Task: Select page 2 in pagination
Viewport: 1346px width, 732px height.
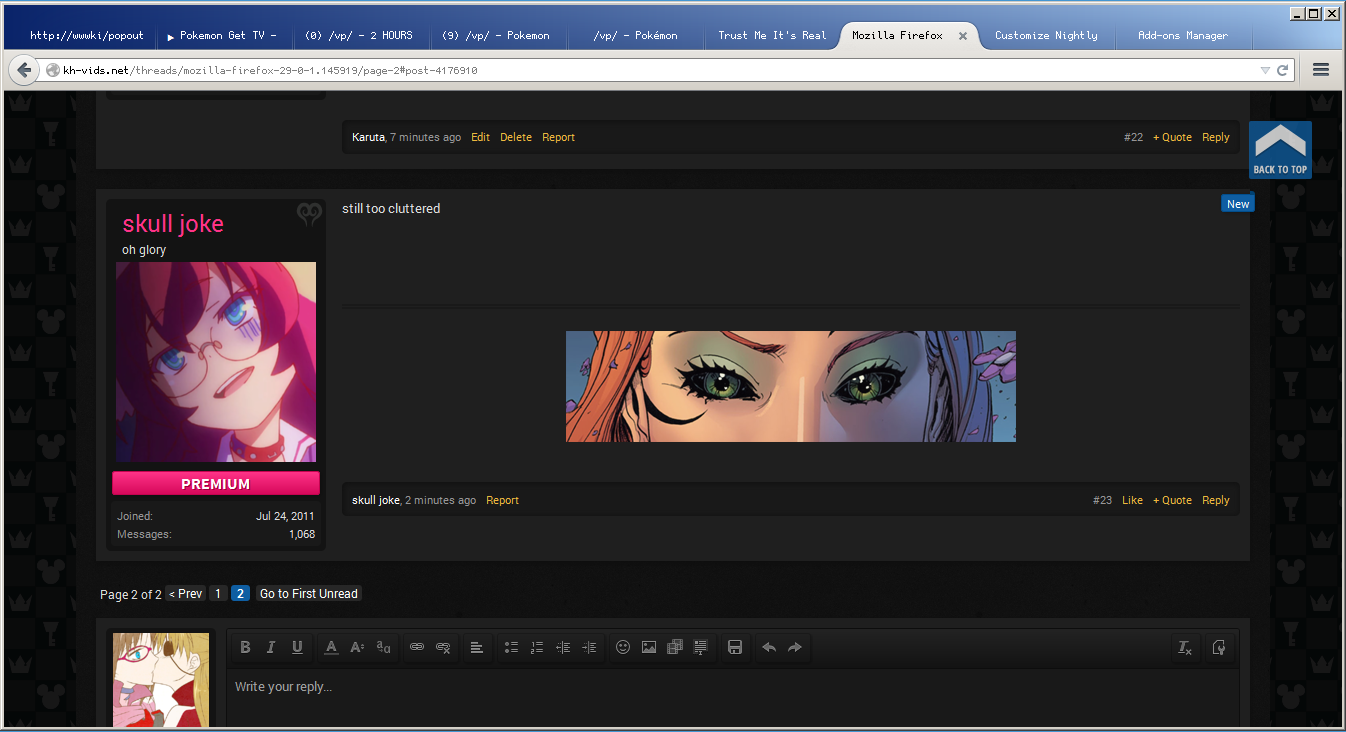Action: point(240,594)
